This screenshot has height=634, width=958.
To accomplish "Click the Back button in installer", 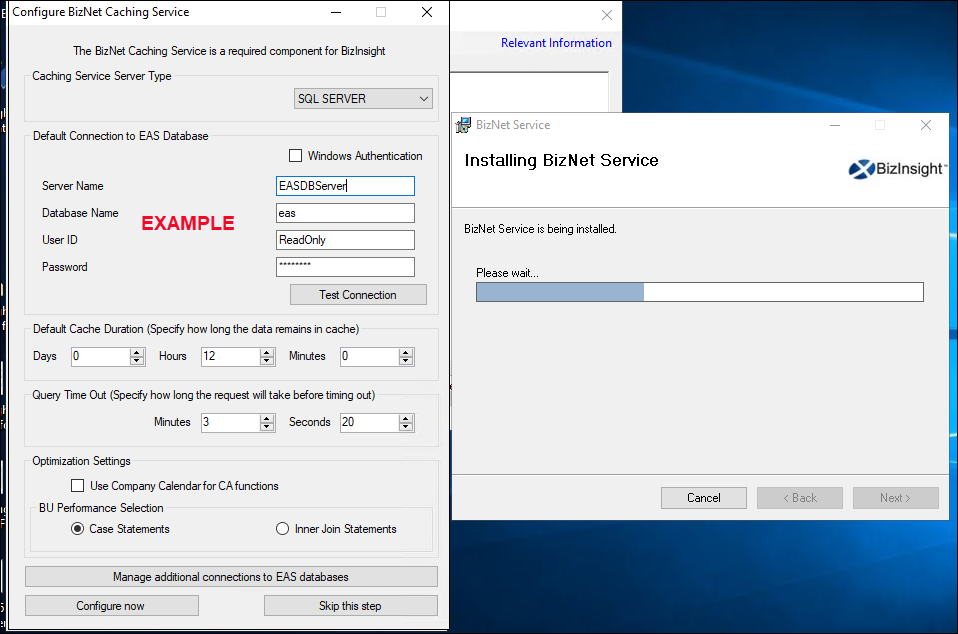I will [800, 498].
